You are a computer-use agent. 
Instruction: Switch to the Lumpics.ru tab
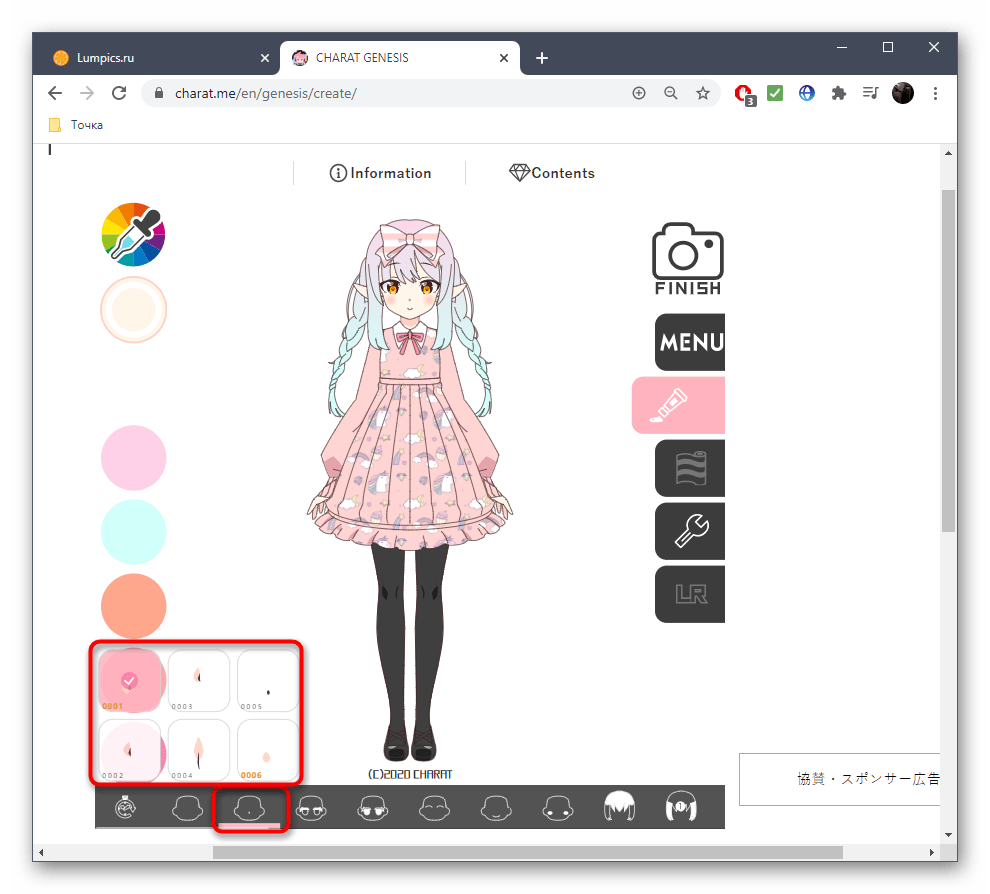click(150, 58)
